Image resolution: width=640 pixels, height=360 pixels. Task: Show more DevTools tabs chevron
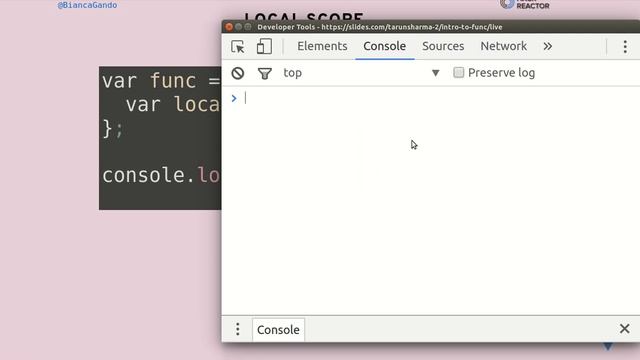[547, 46]
